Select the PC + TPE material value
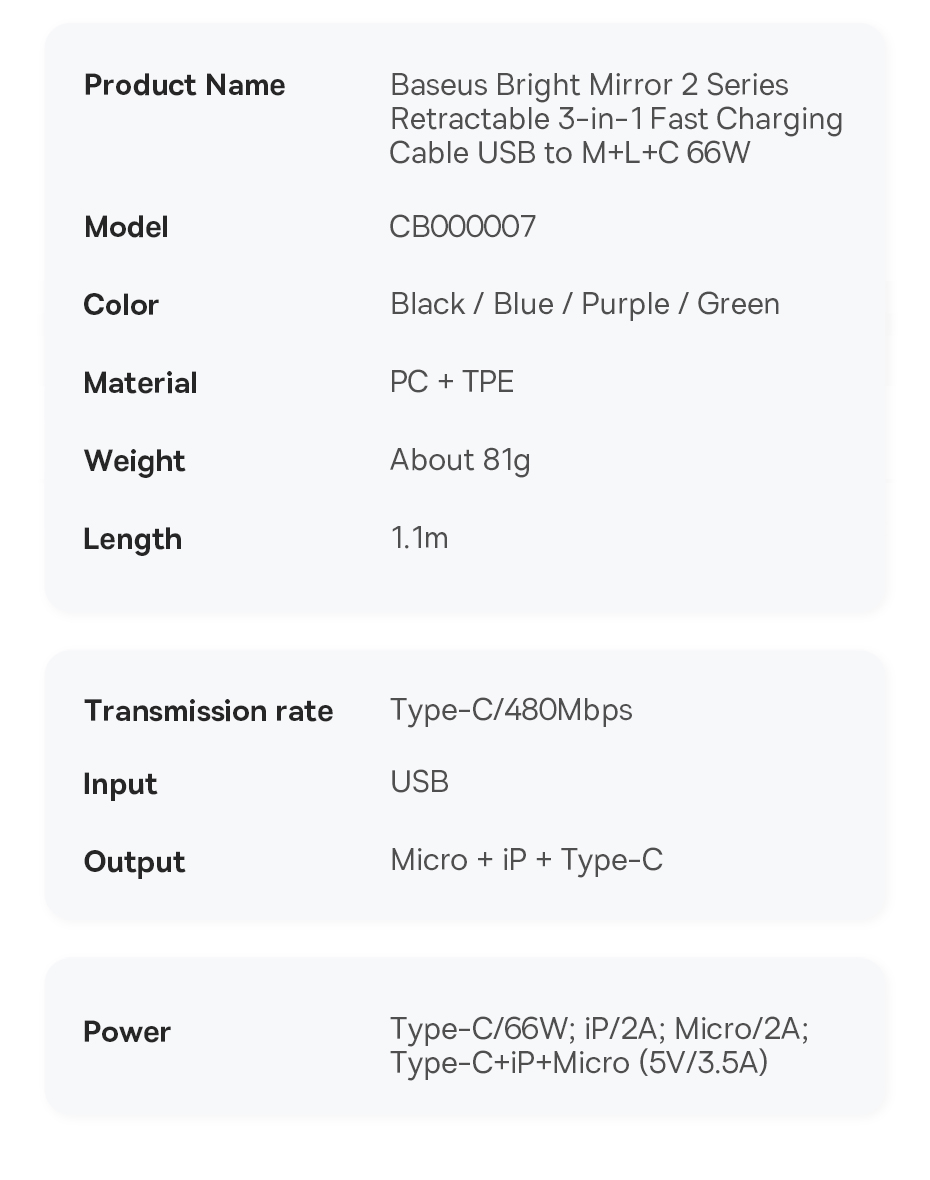 pos(451,382)
